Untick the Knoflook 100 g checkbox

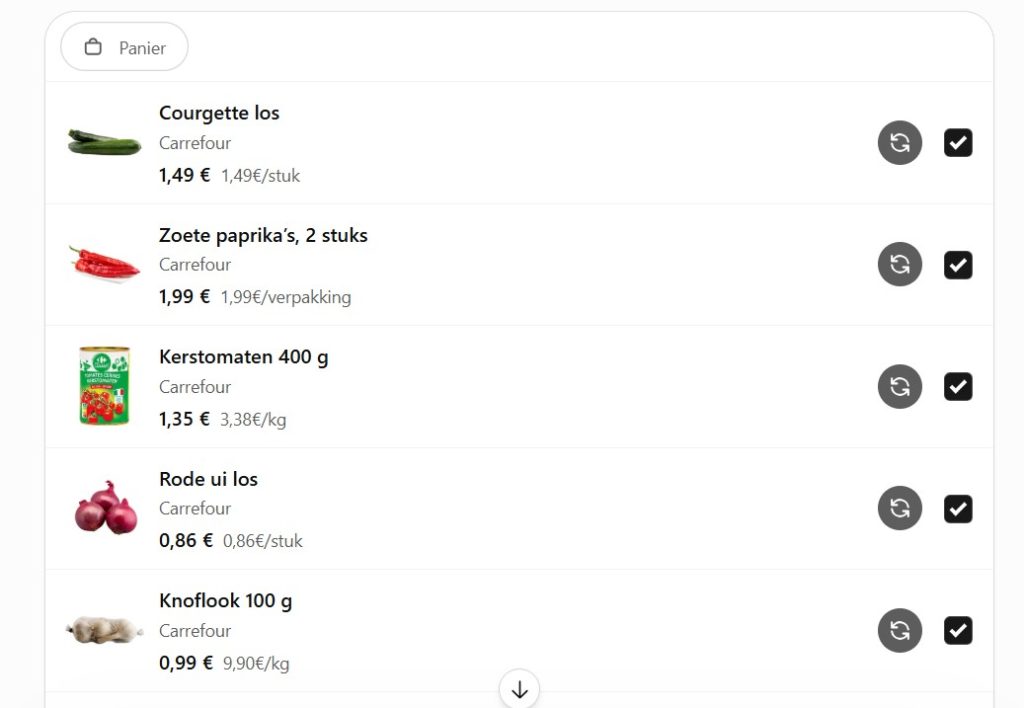[x=957, y=630]
